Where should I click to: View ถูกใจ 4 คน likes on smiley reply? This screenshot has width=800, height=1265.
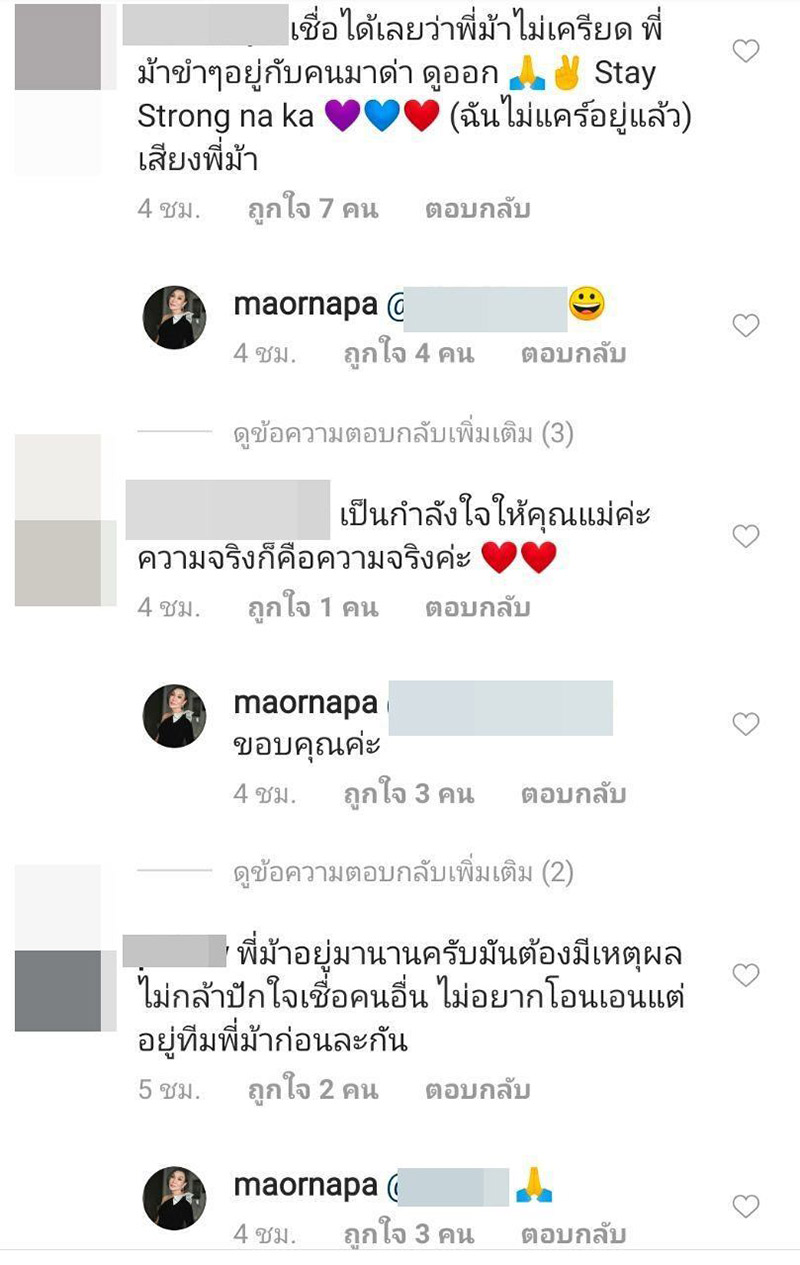(x=409, y=354)
